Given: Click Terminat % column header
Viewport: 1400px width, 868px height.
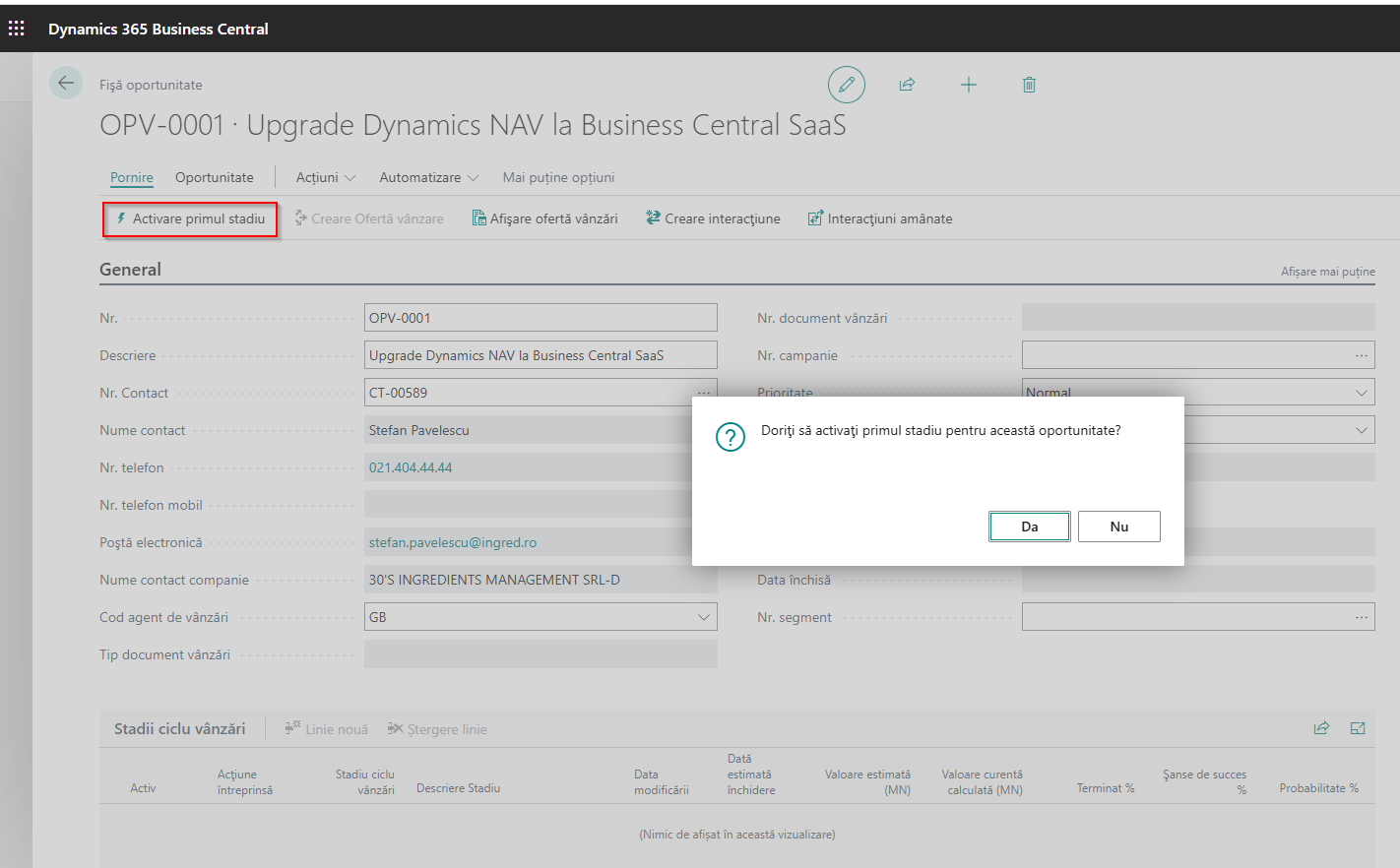Looking at the screenshot, I should coord(1106,788).
